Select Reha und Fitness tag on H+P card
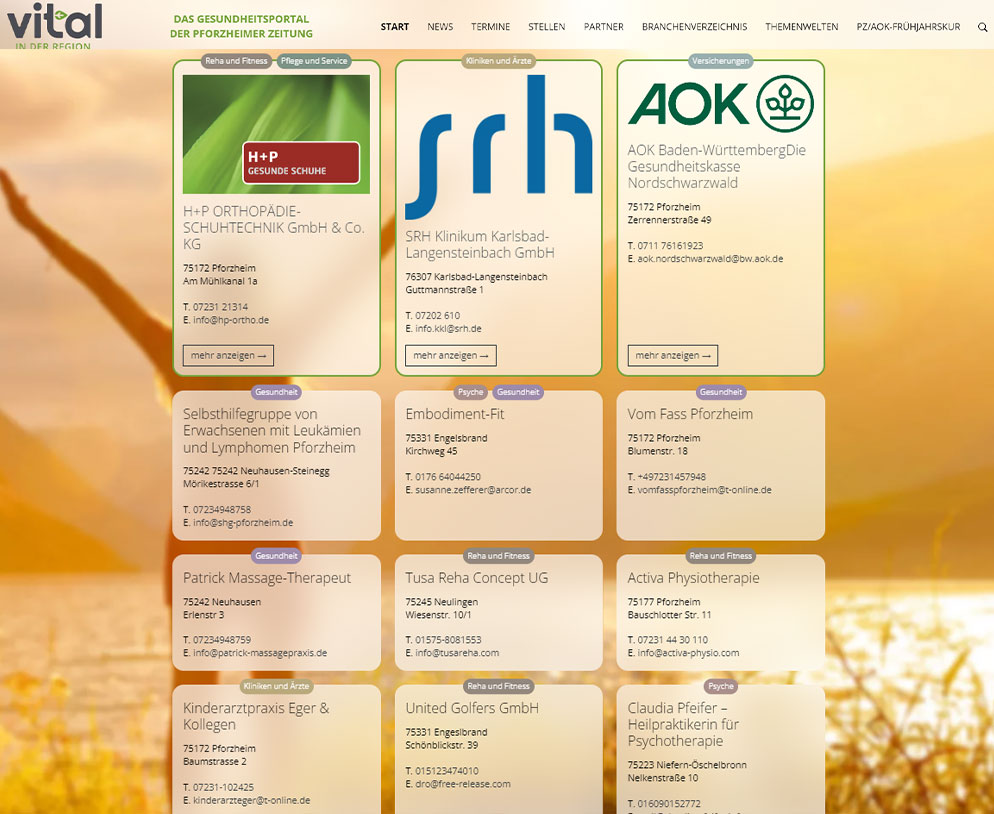 tap(236, 61)
